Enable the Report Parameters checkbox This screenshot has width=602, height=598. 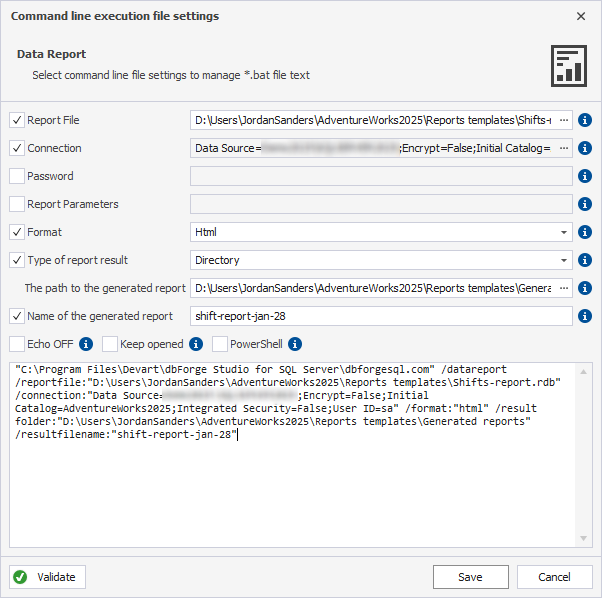coord(17,204)
